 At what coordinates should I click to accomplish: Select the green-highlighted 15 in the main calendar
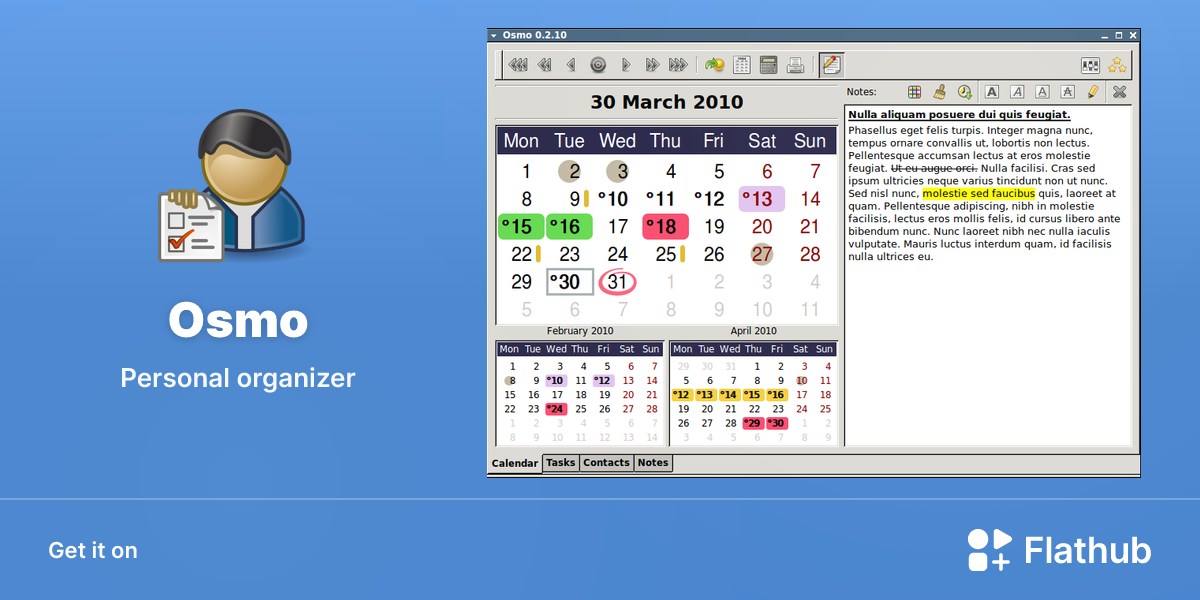coord(521,226)
